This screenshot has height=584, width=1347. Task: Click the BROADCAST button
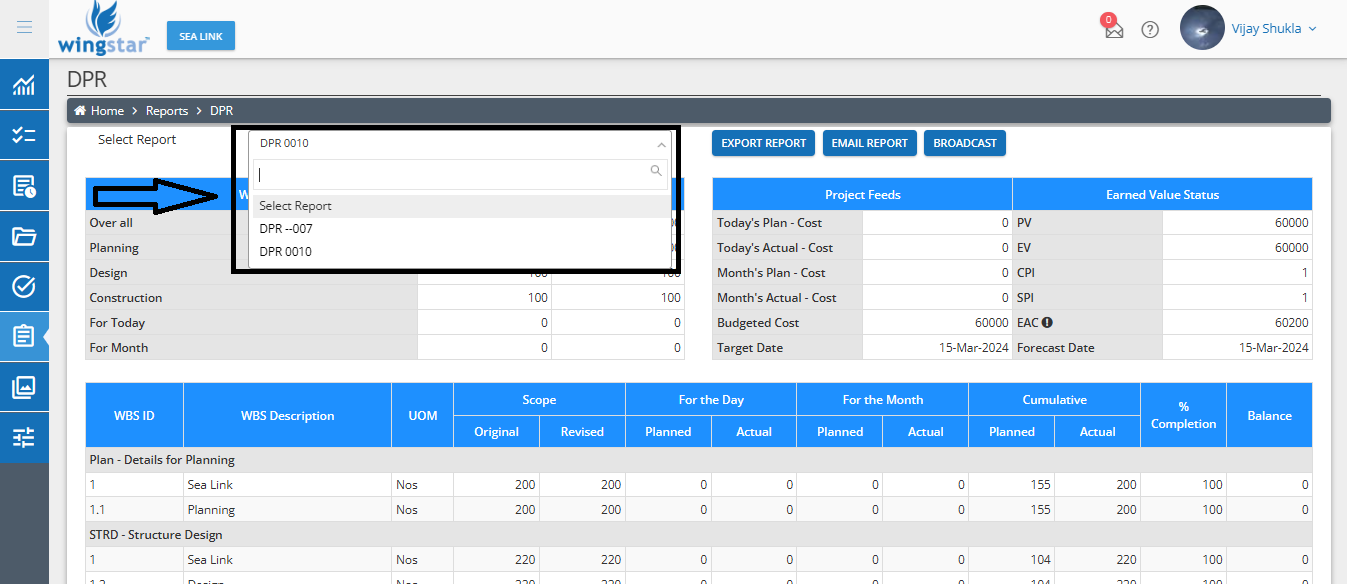pyautogui.click(x=965, y=143)
